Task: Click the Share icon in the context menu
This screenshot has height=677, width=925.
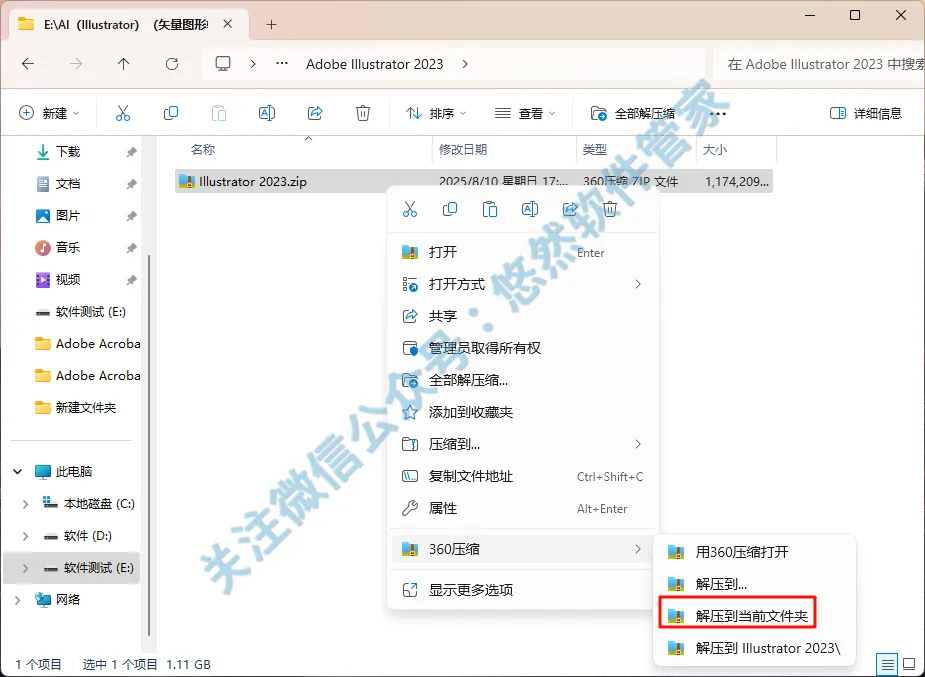Action: pos(570,209)
